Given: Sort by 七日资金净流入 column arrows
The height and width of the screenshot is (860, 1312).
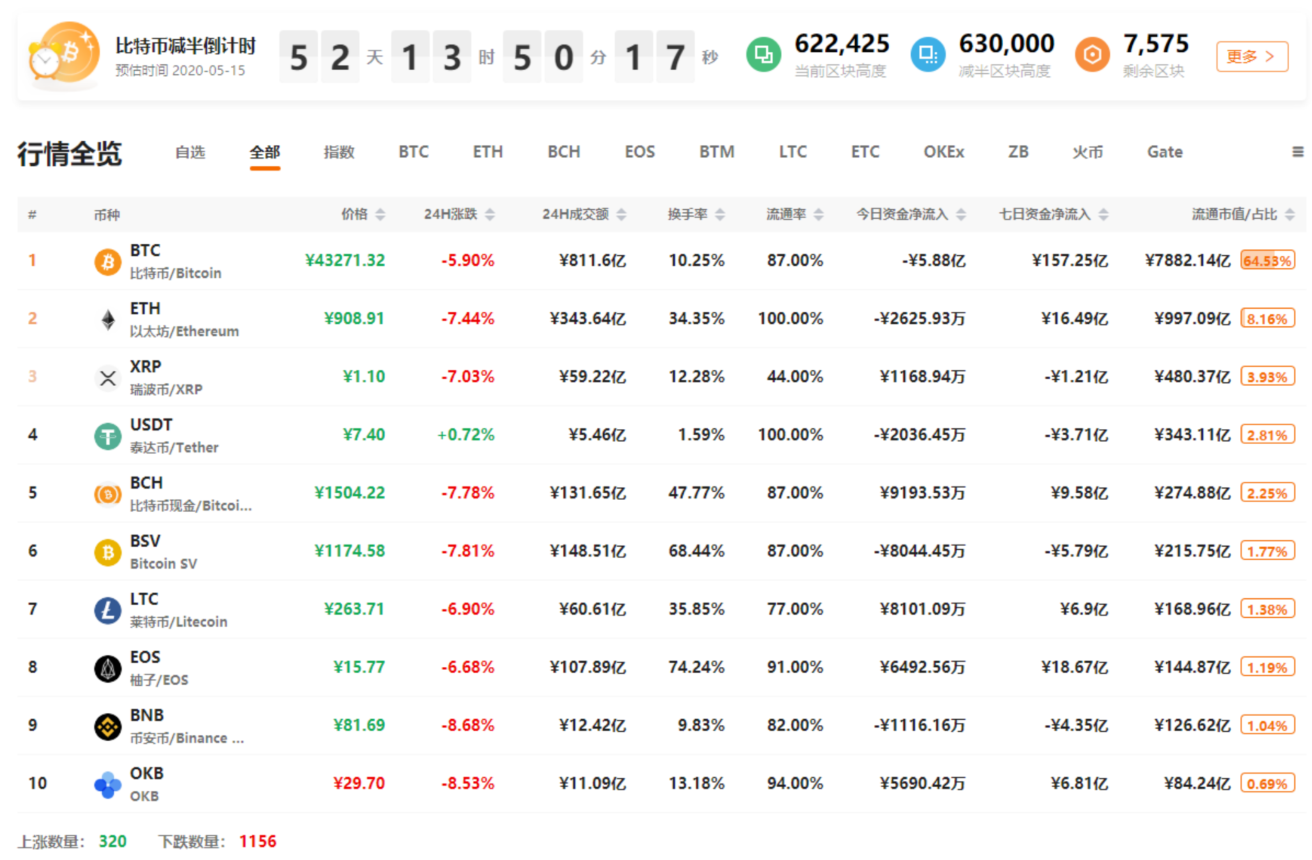Looking at the screenshot, I should 1103,215.
